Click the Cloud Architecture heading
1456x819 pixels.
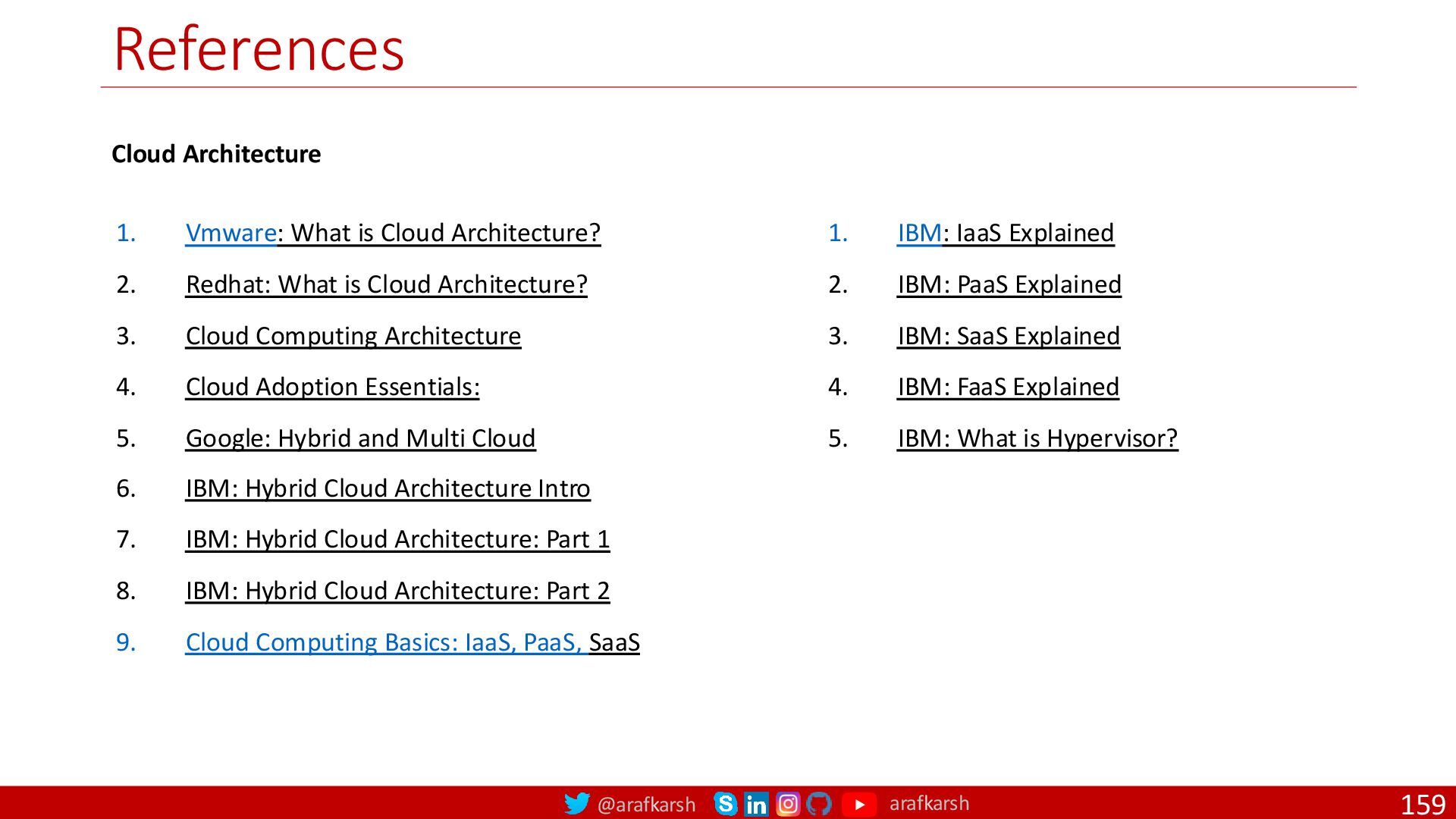click(216, 154)
